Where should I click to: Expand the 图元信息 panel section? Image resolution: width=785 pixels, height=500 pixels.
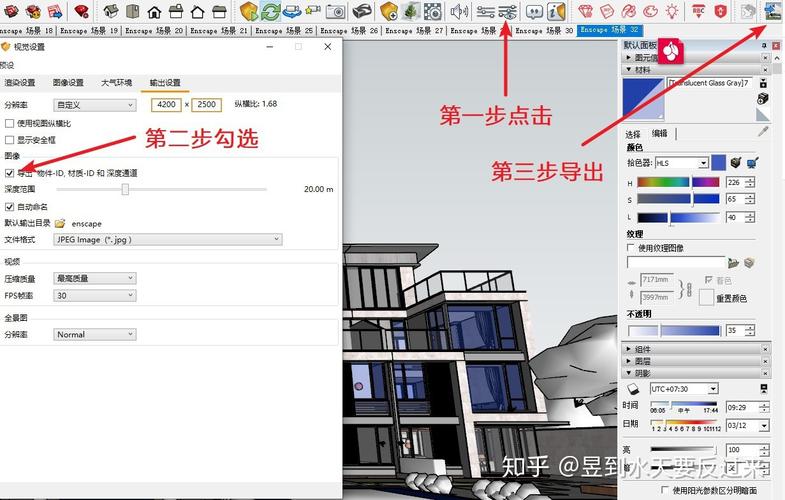tap(696, 58)
